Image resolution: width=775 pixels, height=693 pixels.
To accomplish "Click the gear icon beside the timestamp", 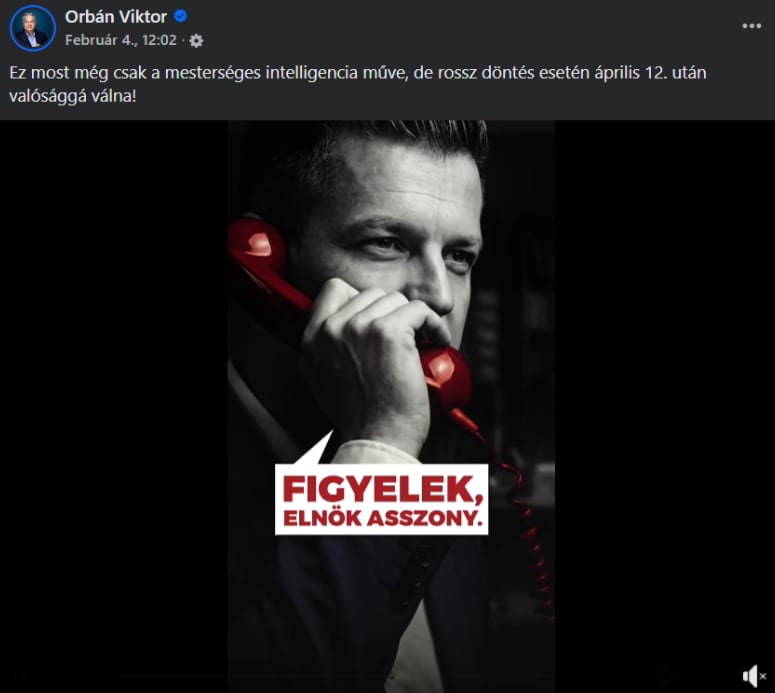I will point(196,41).
